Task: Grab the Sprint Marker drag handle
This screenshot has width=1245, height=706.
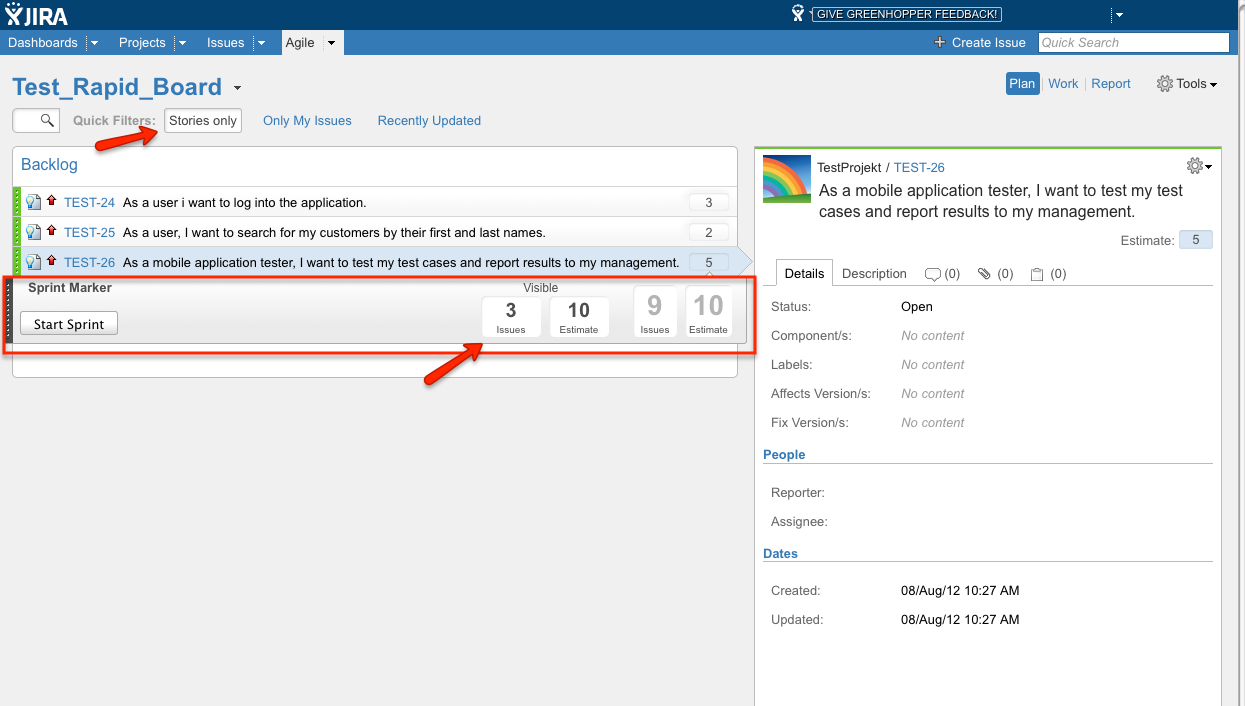Action: point(9,311)
